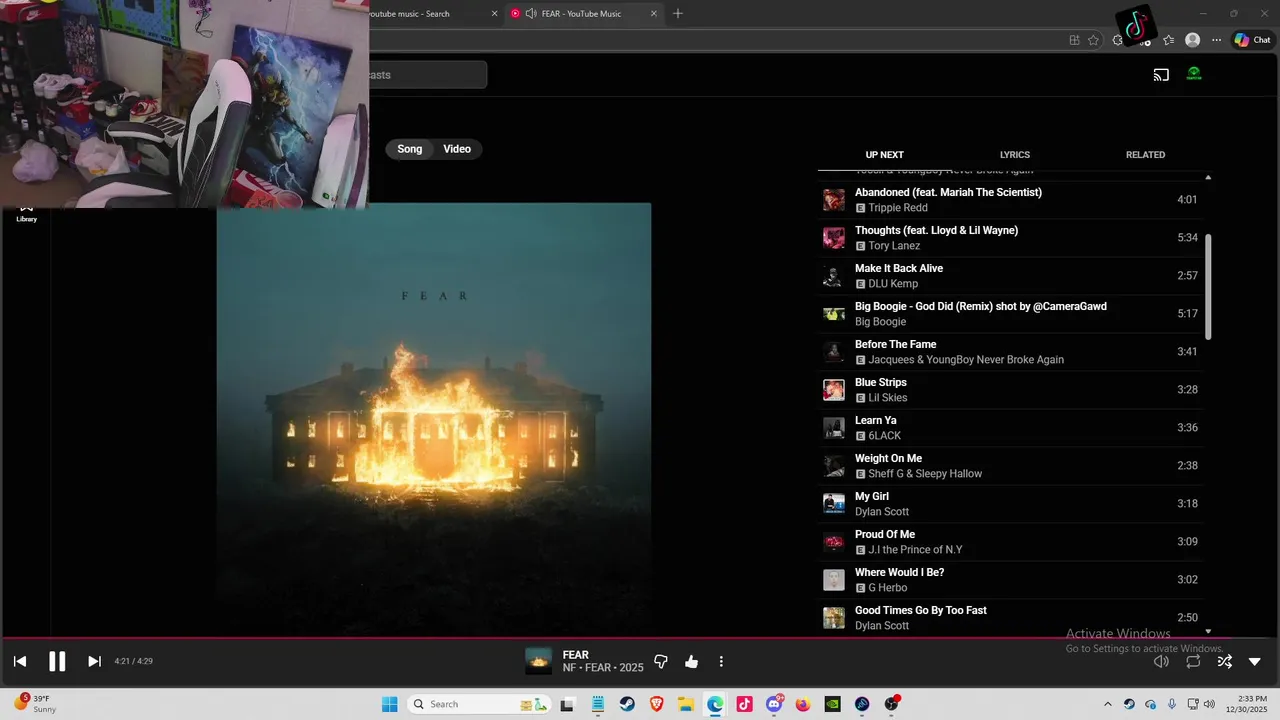Play Thoughts (feat. Lloyd & Lil Wayne)
The image size is (1280, 720).
click(1010, 238)
